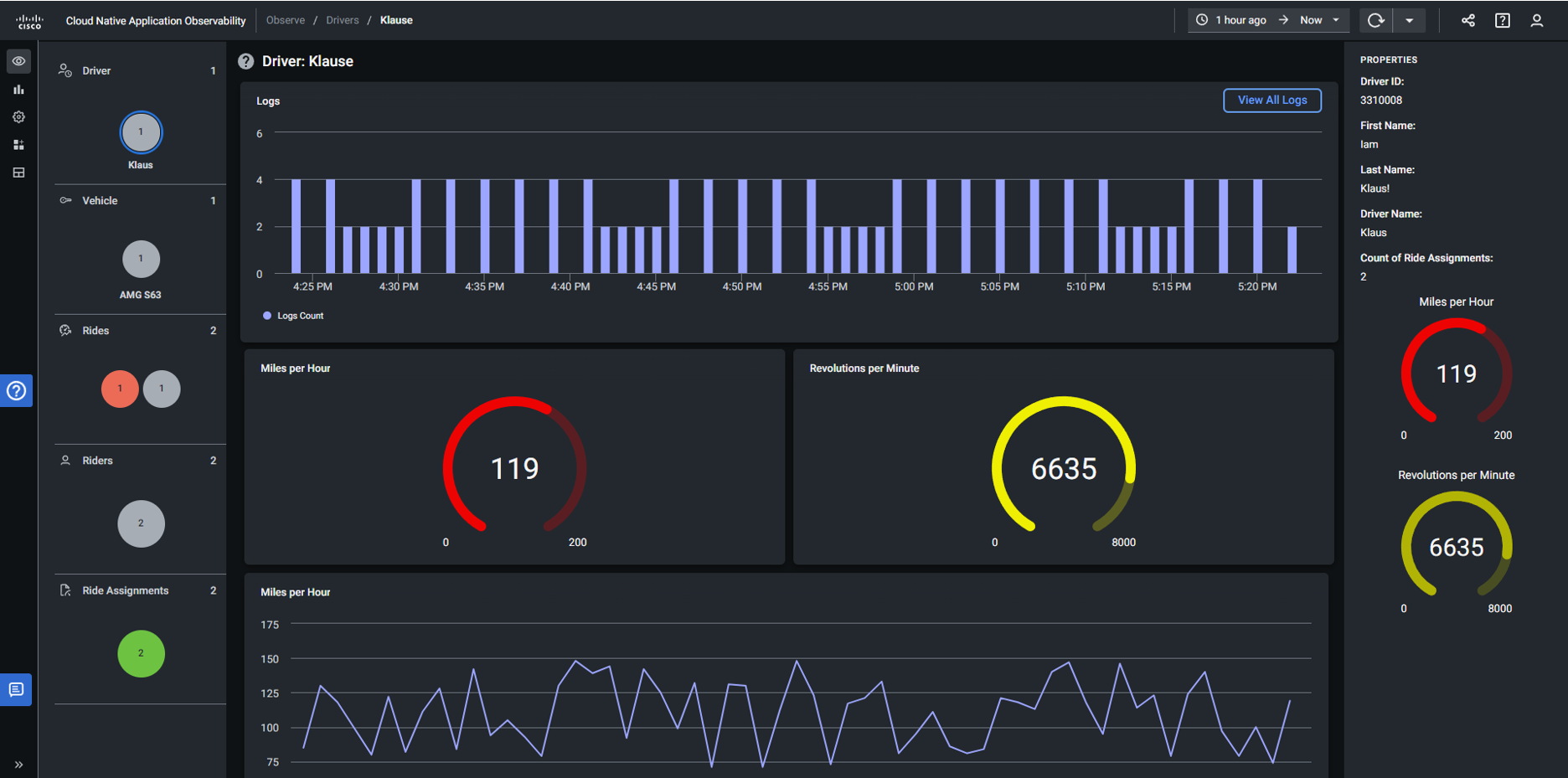Toggle the Logs Count legend series
The height and width of the screenshot is (778, 1568).
293,316
